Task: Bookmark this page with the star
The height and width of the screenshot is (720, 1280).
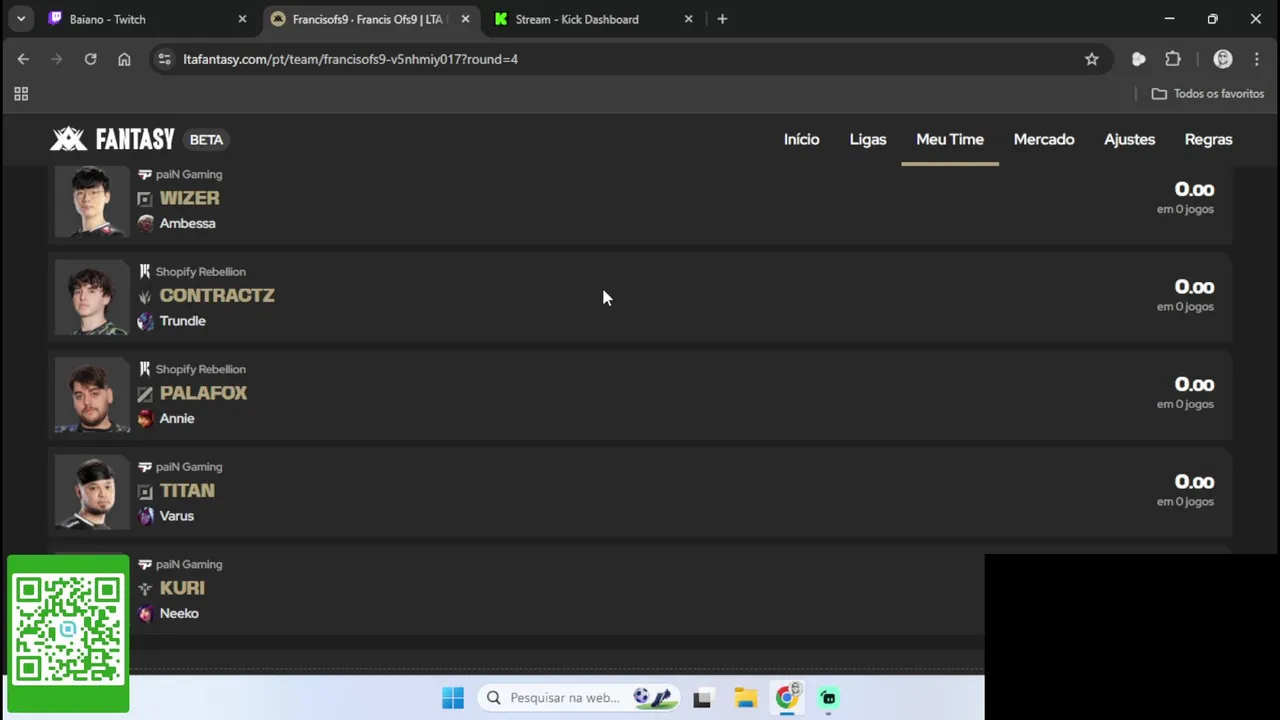Action: pyautogui.click(x=1092, y=59)
